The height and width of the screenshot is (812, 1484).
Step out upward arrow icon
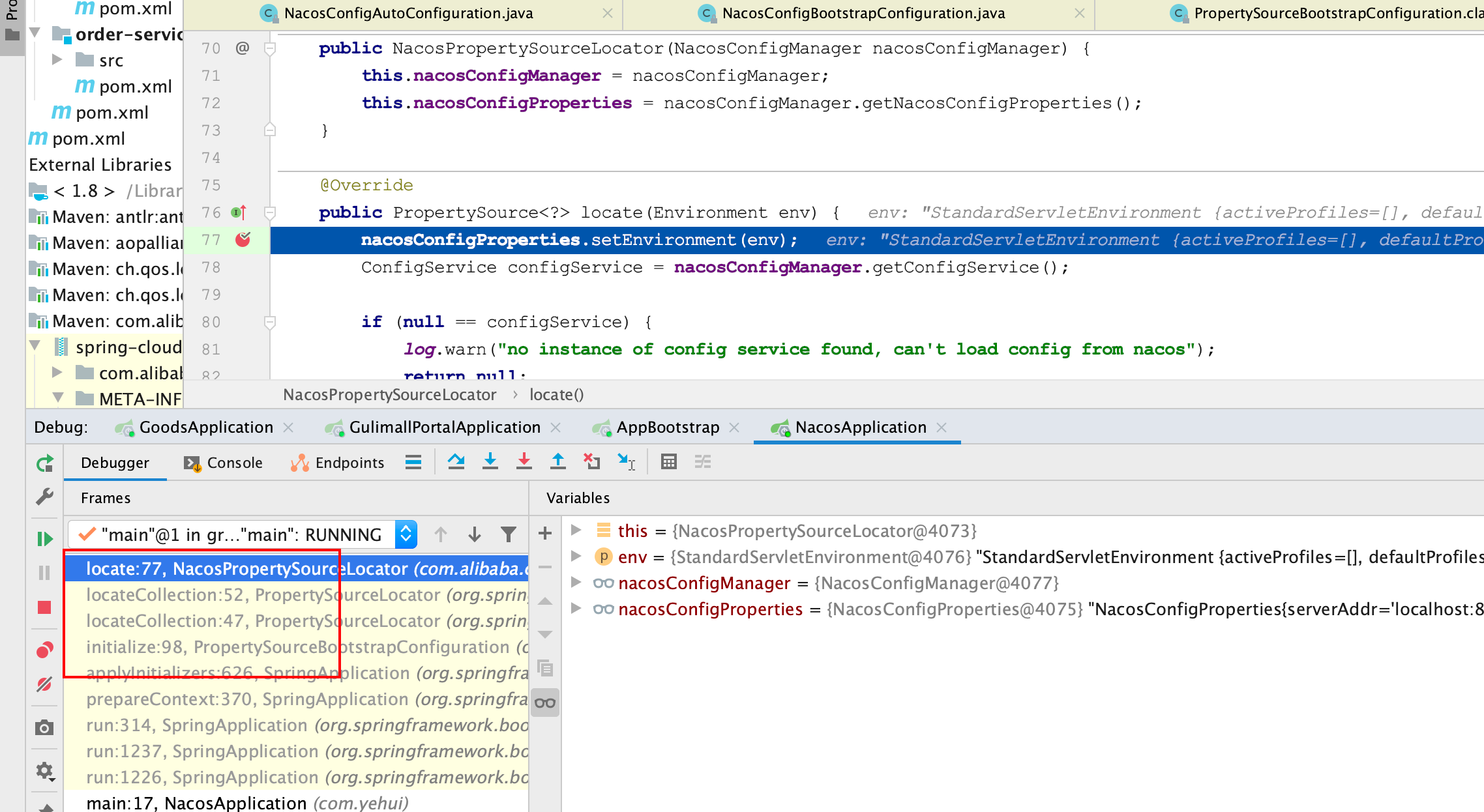coord(558,462)
